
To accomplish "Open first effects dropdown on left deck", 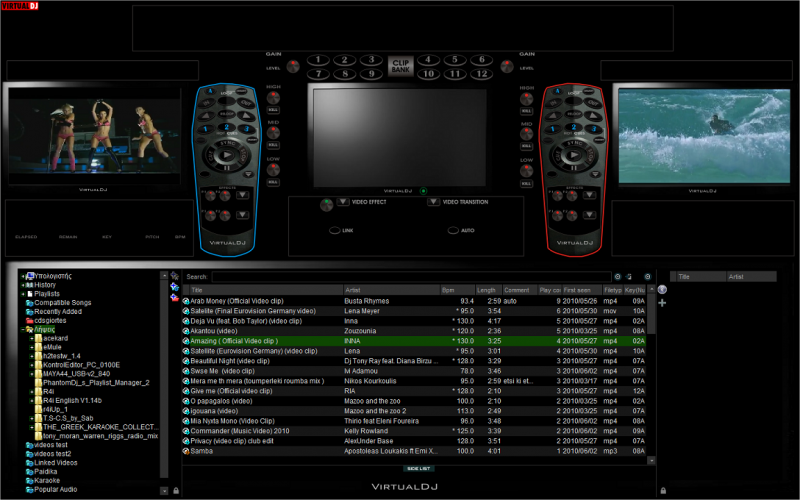I will click(242, 195).
